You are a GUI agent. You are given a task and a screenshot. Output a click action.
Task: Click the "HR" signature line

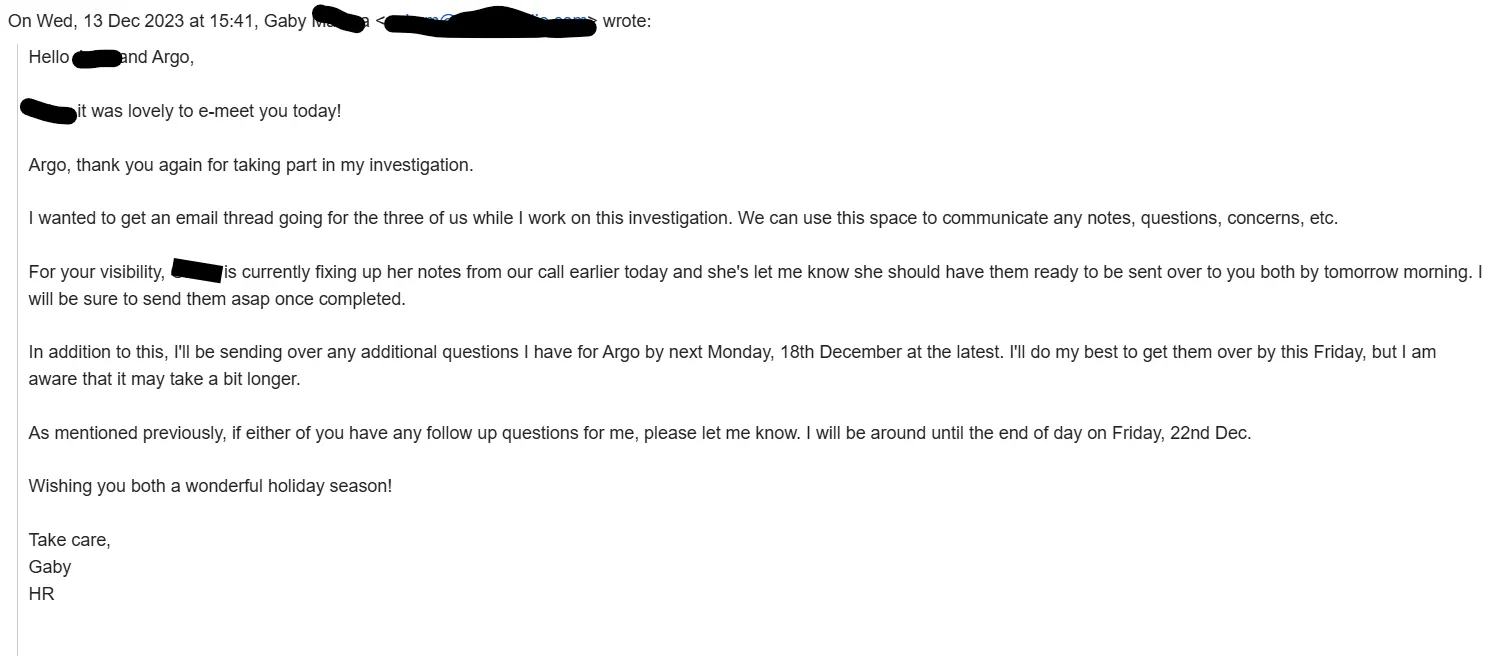[x=41, y=594]
